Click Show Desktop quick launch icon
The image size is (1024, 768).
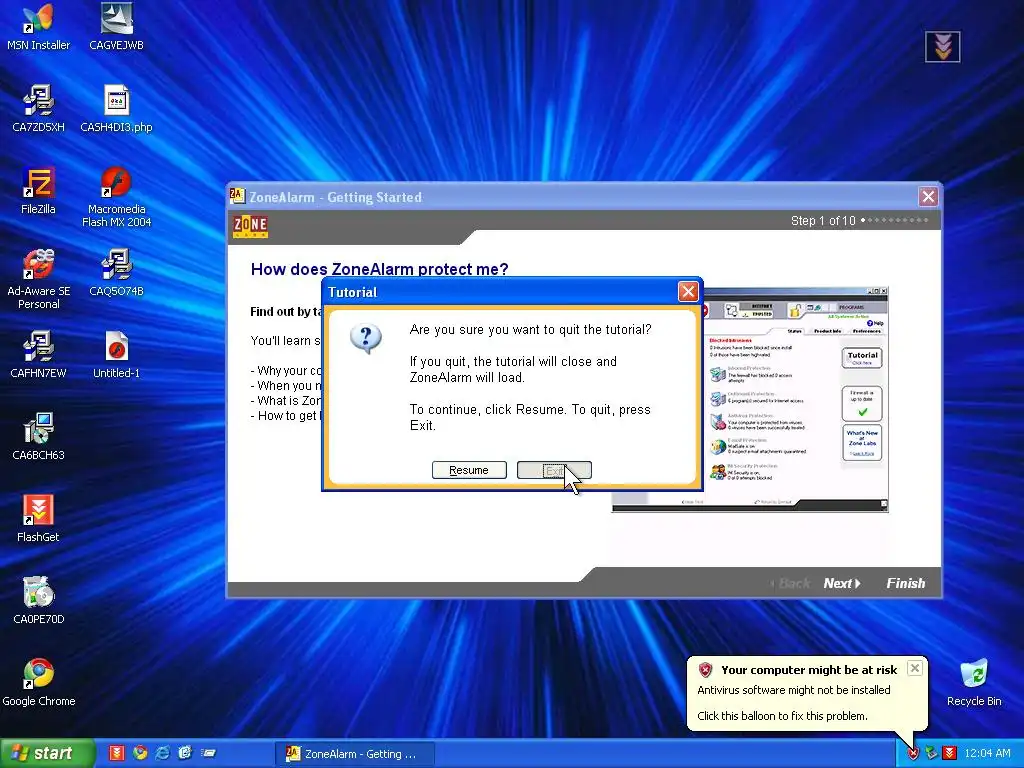tap(208, 753)
